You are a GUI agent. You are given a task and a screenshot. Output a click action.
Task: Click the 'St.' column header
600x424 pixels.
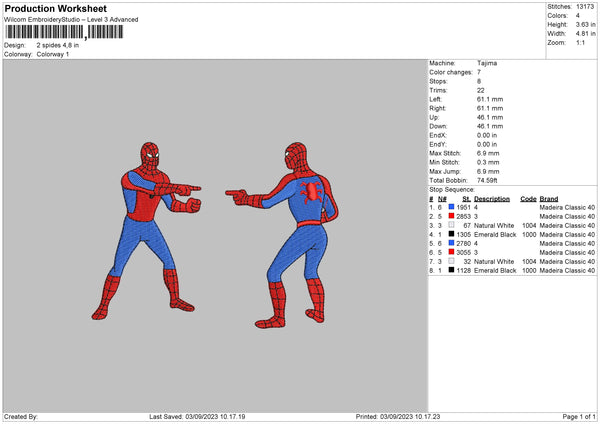pos(466,199)
